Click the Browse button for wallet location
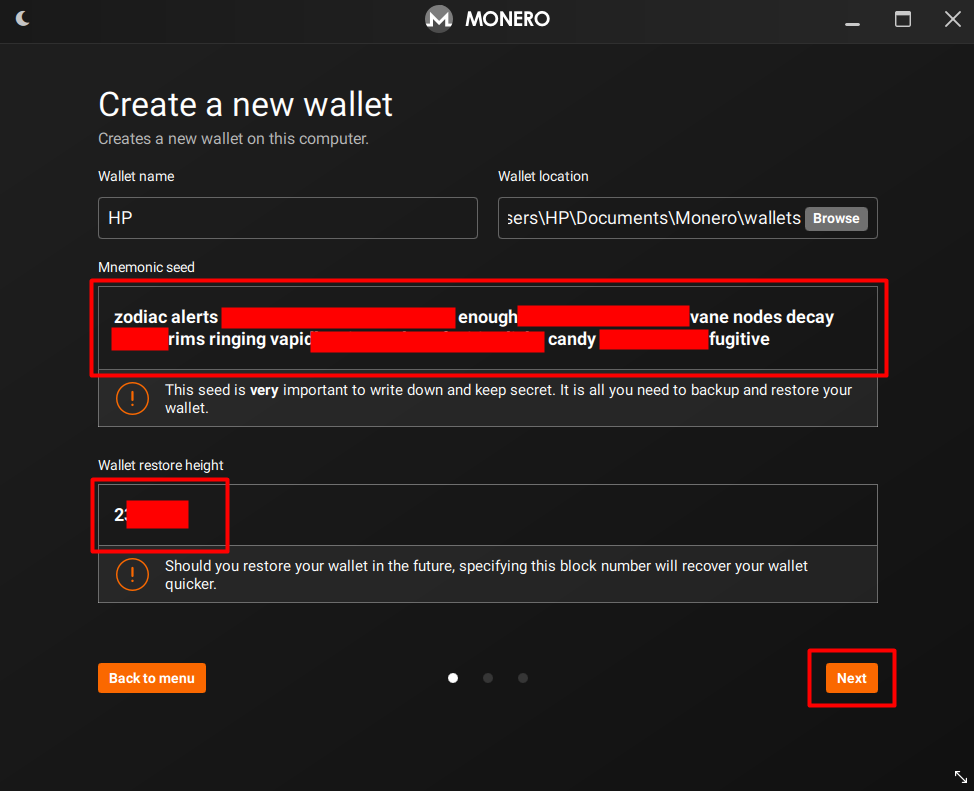This screenshot has height=791, width=974. (x=836, y=219)
